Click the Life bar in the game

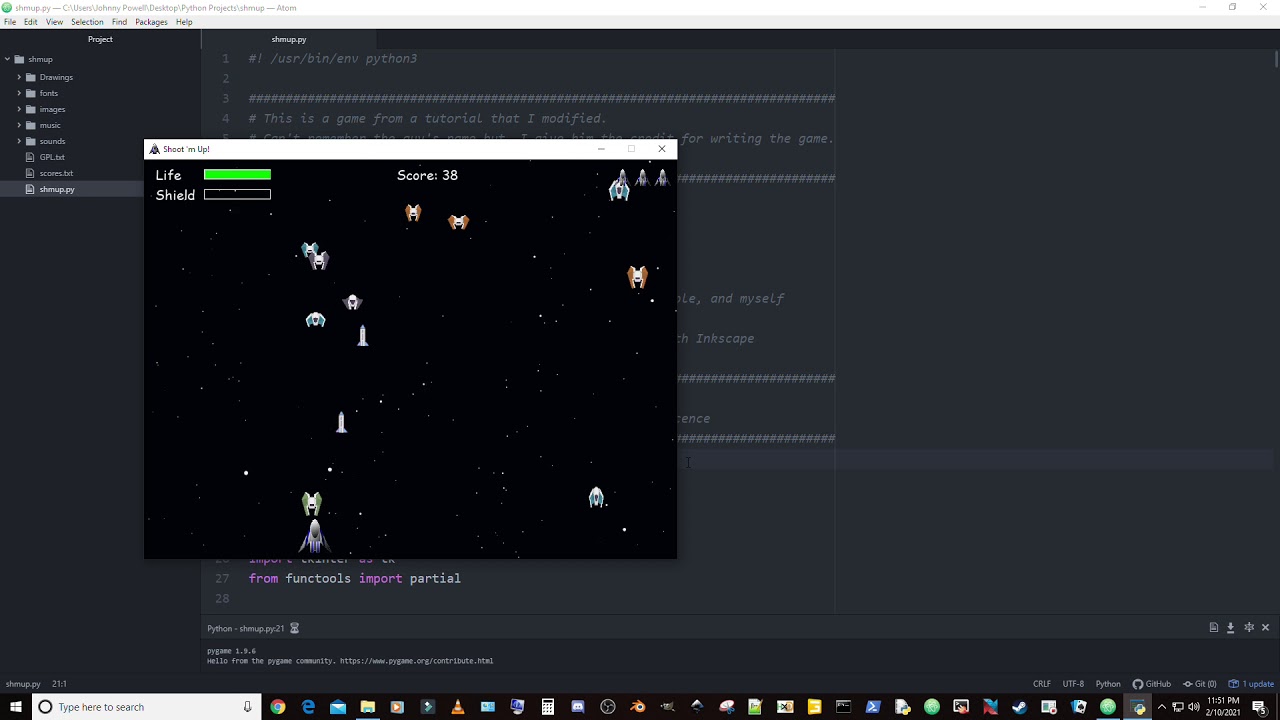point(237,175)
